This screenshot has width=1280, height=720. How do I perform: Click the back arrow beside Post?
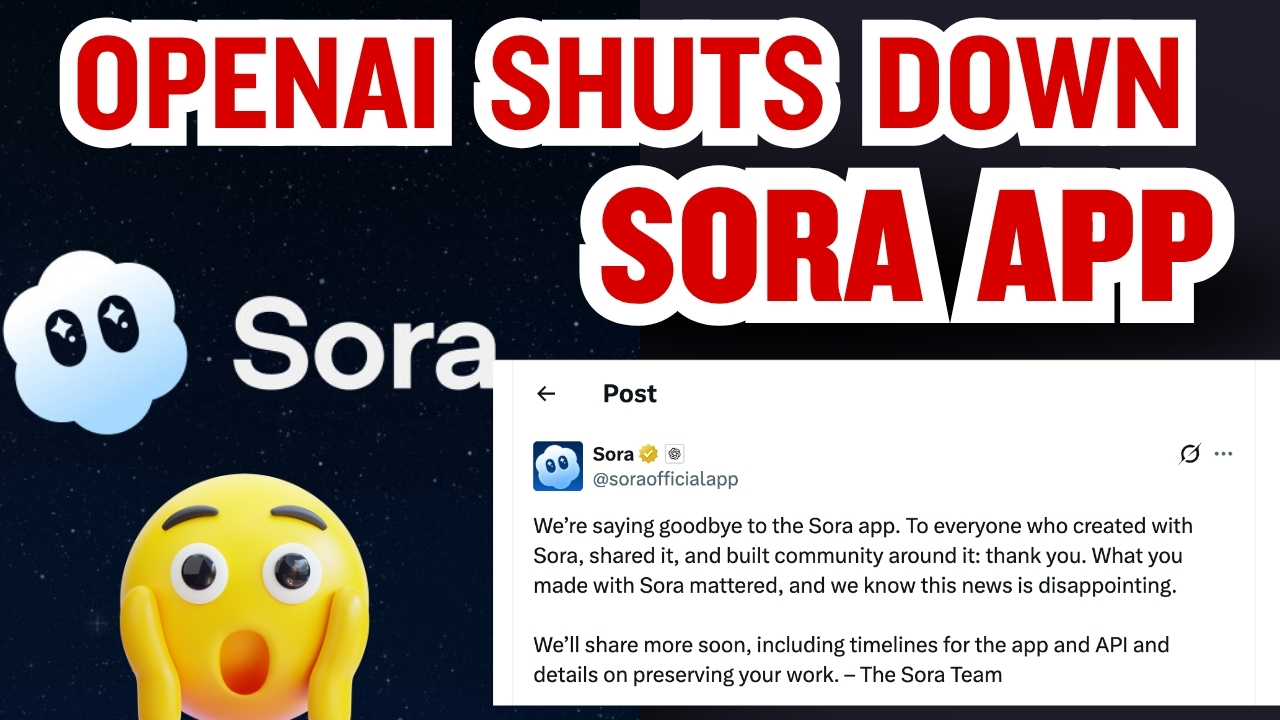[x=546, y=394]
